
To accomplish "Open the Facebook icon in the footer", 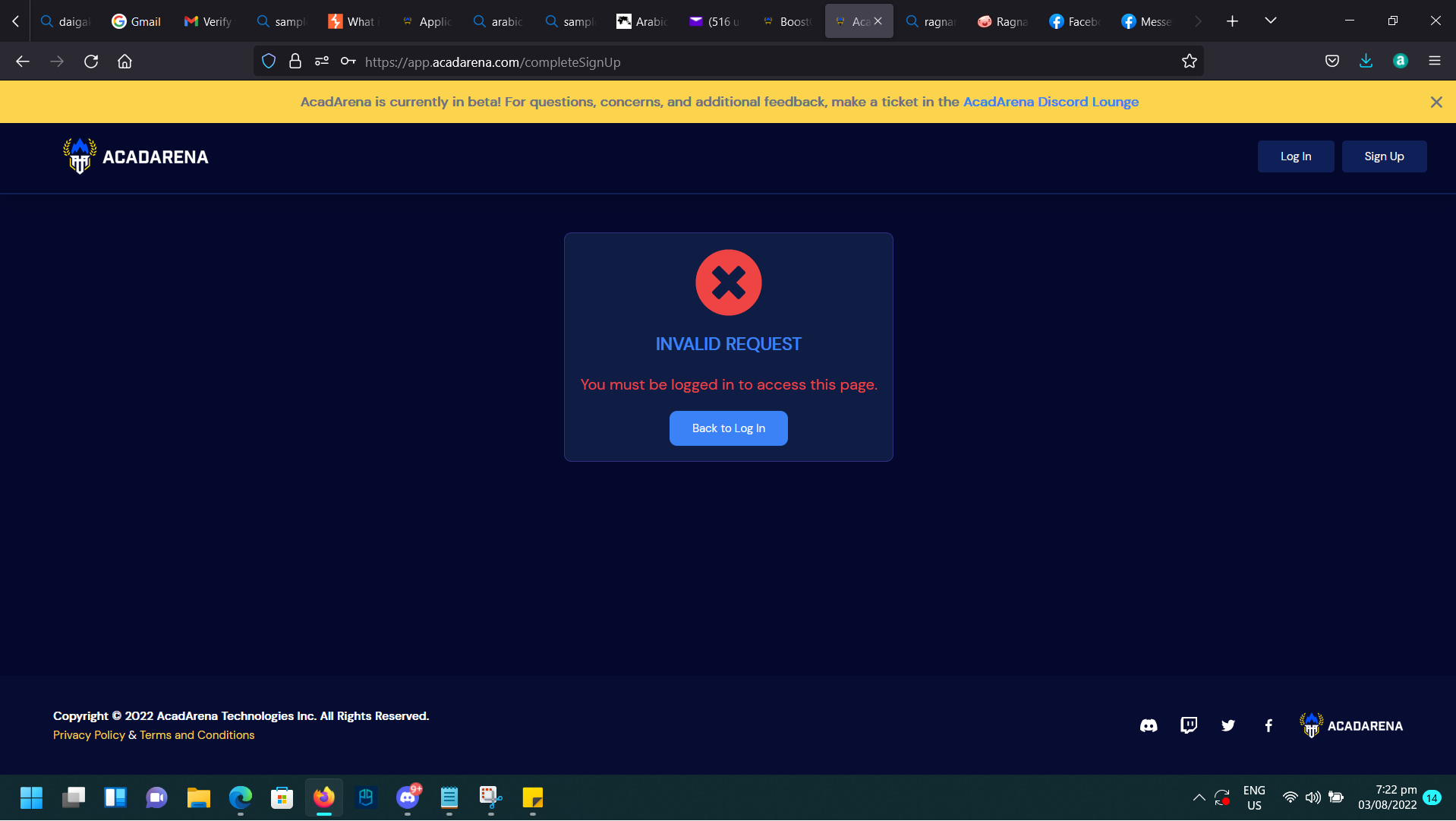I will (1268, 725).
